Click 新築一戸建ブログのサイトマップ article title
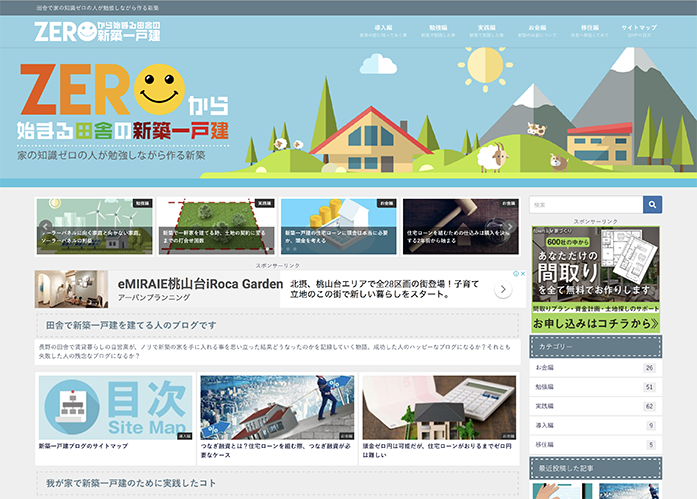The width and height of the screenshot is (697, 499). click(x=83, y=446)
